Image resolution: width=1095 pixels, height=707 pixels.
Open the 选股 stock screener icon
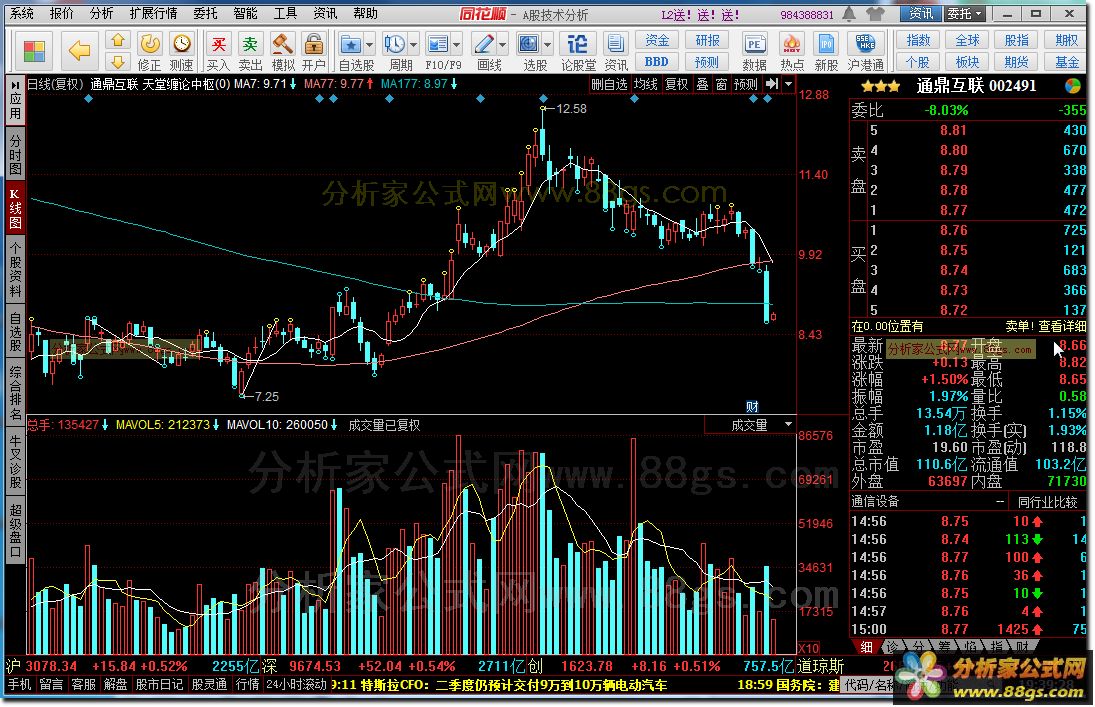(x=528, y=45)
